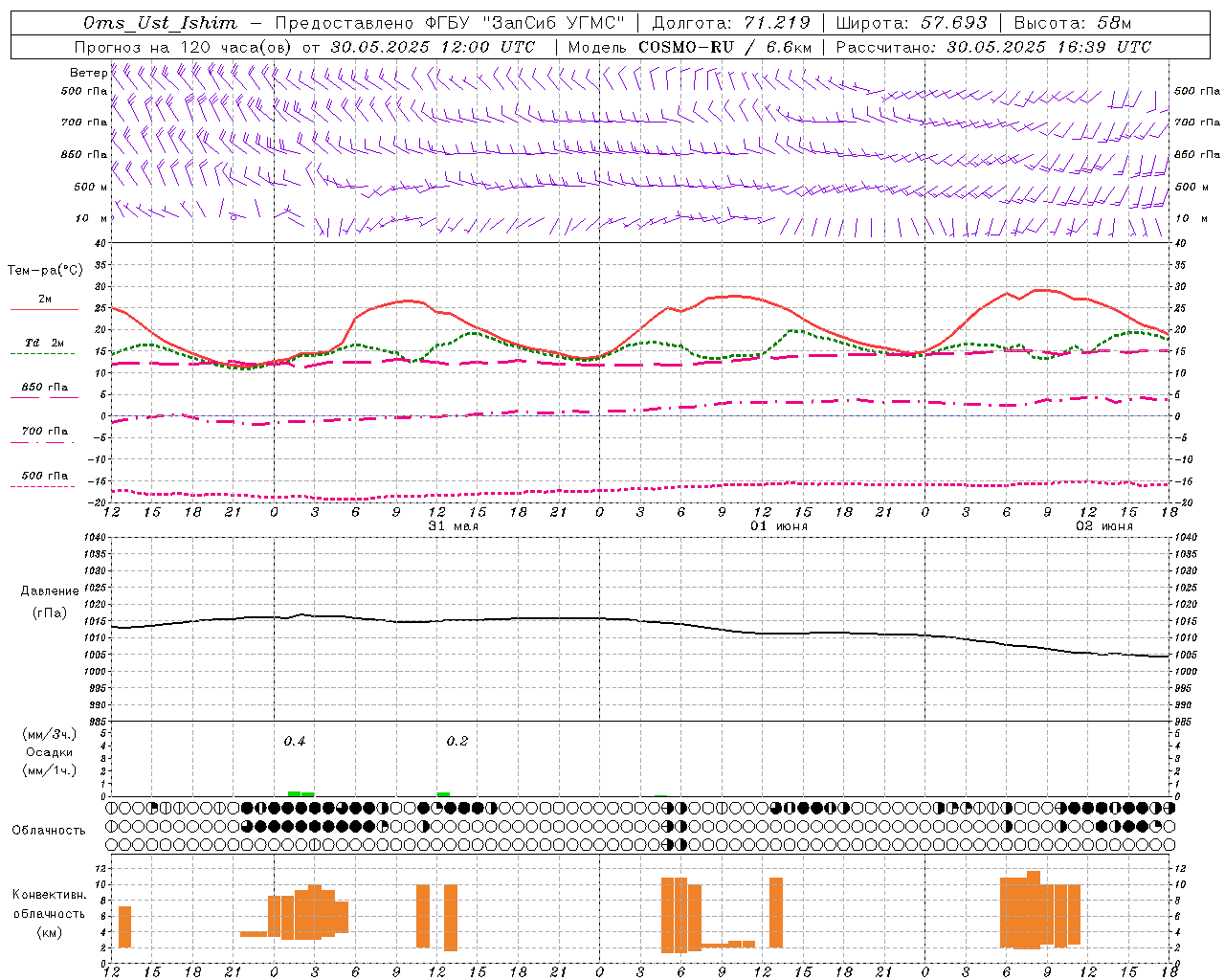Click the precipitation amount 0.4
The image size is (1225, 980).
pos(295,742)
